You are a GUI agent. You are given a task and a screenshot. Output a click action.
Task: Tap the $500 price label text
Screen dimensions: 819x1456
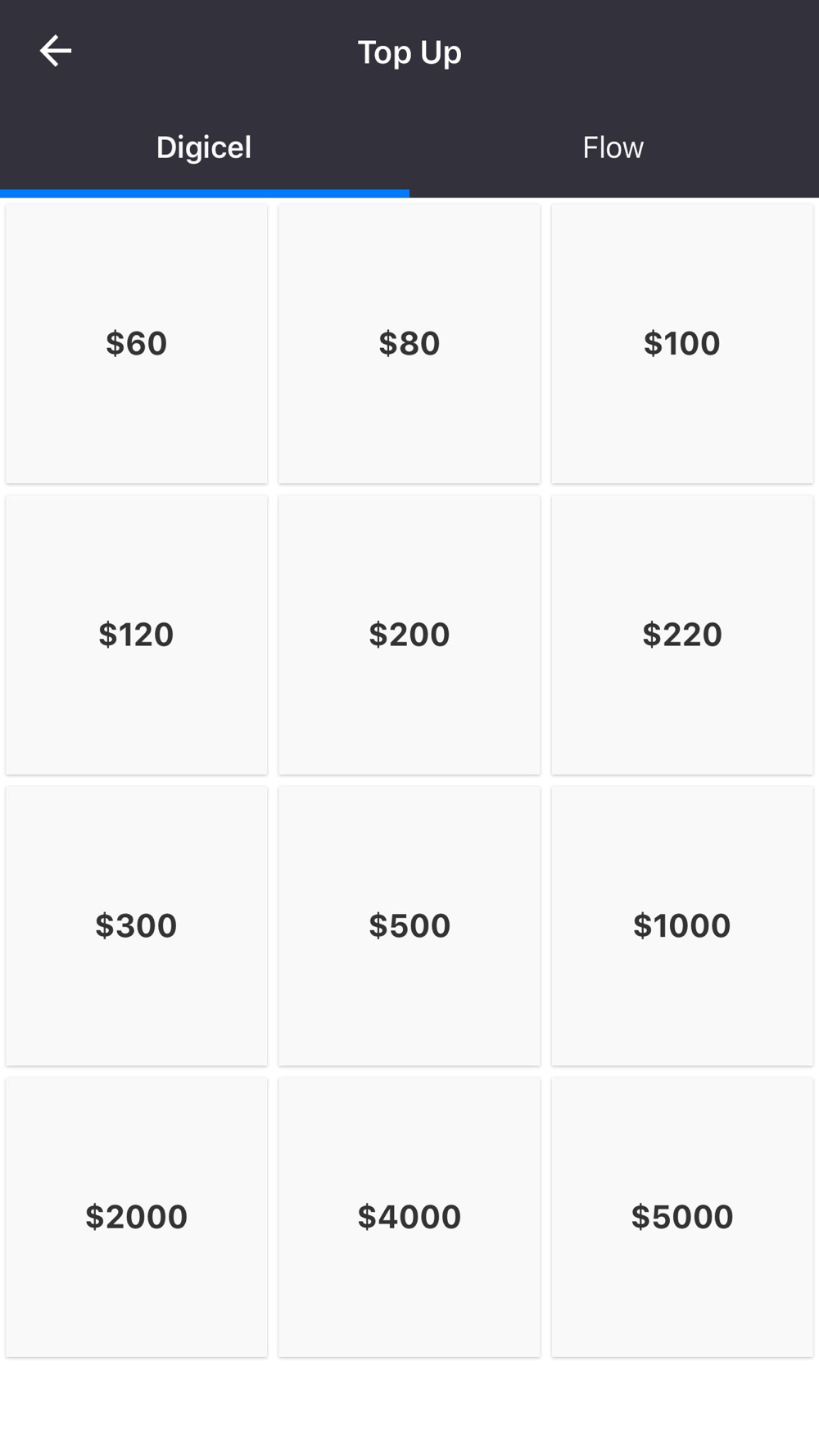pyautogui.click(x=409, y=925)
